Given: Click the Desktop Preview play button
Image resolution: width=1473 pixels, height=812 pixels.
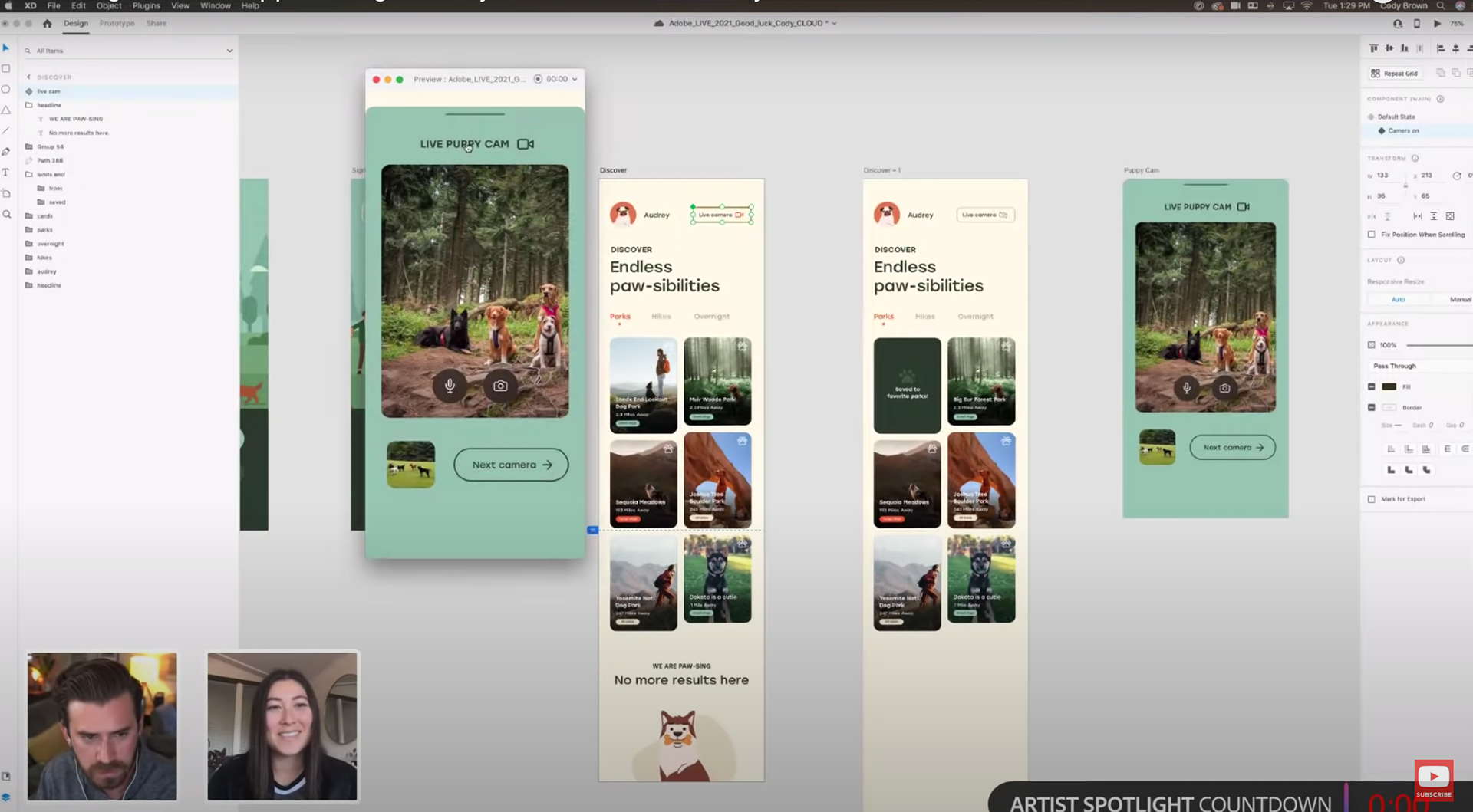Looking at the screenshot, I should coord(1437,24).
